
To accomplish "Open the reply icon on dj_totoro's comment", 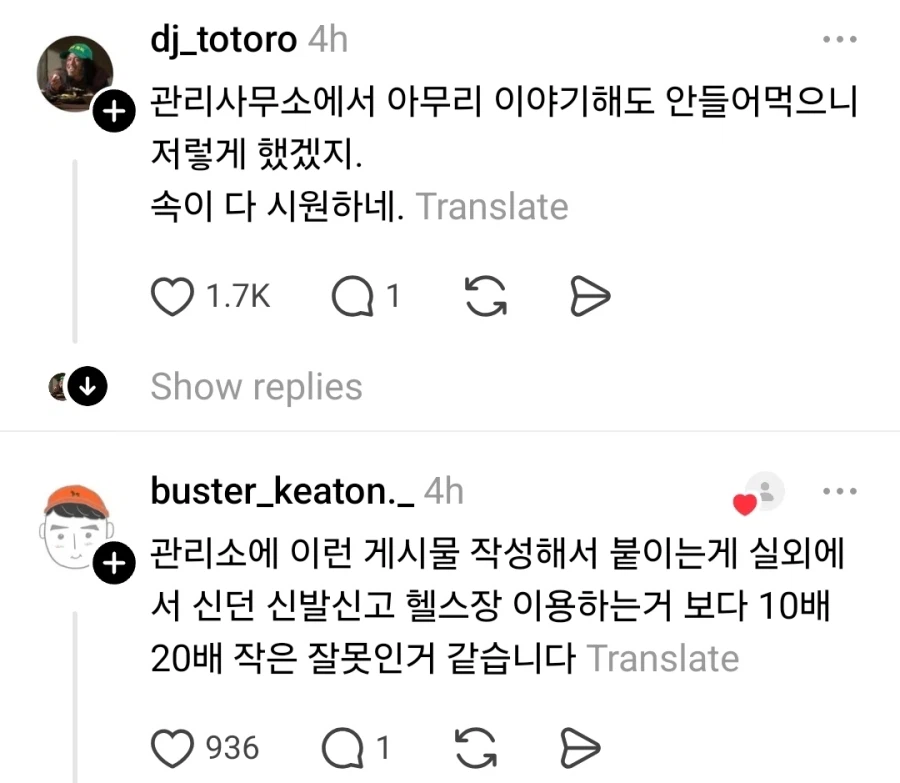I will [x=356, y=296].
